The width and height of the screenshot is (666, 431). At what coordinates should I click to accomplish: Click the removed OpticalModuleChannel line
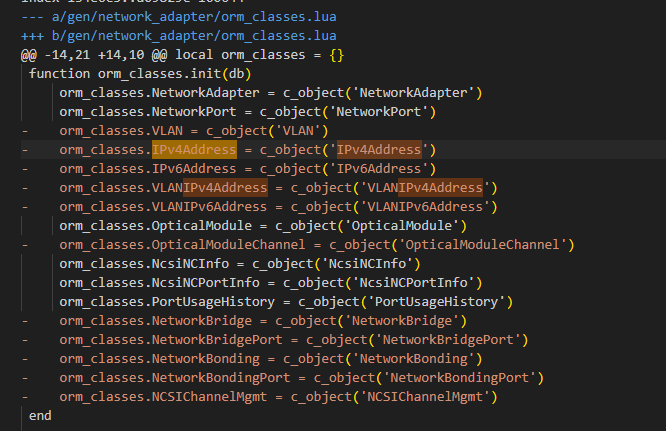tap(315, 245)
